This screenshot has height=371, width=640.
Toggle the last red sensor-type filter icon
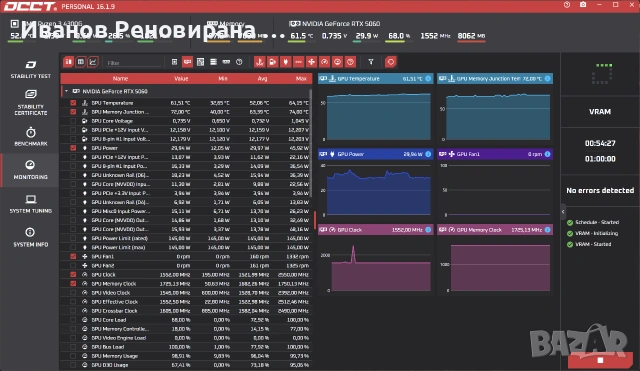click(x=350, y=62)
